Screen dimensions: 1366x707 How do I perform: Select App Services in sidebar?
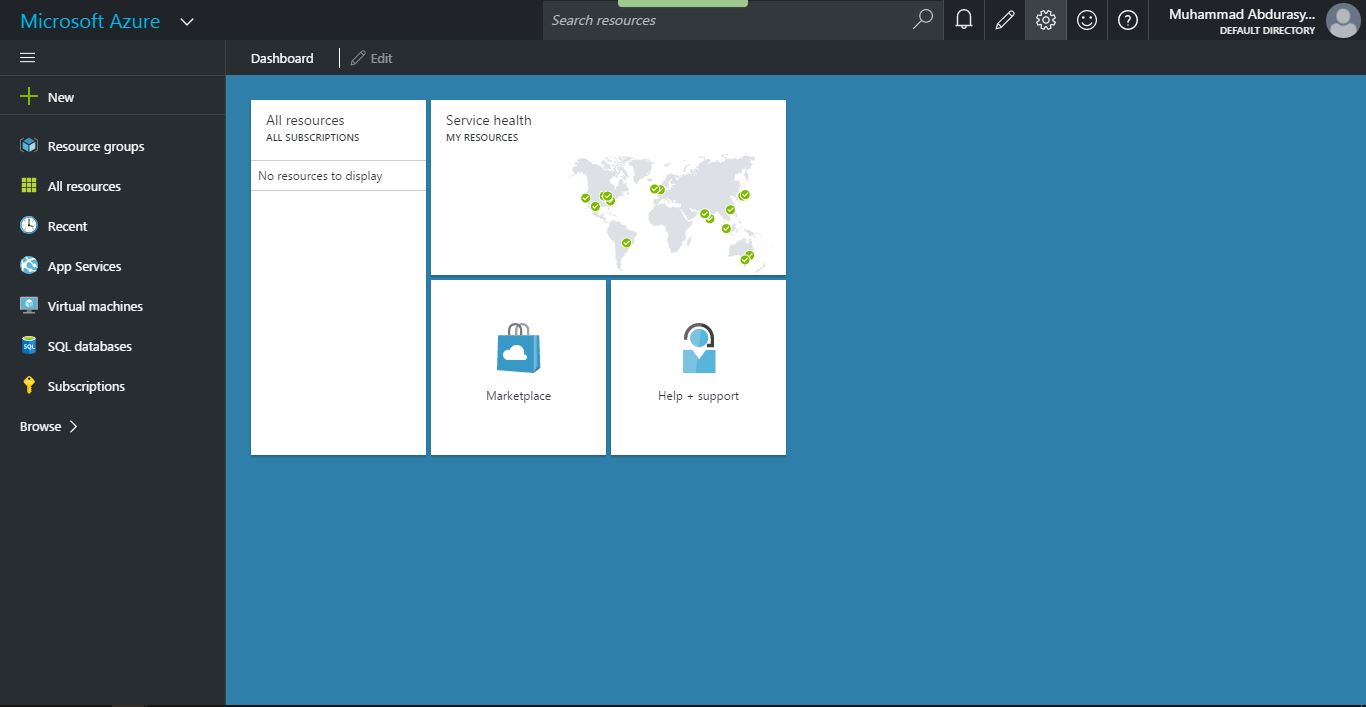84,266
